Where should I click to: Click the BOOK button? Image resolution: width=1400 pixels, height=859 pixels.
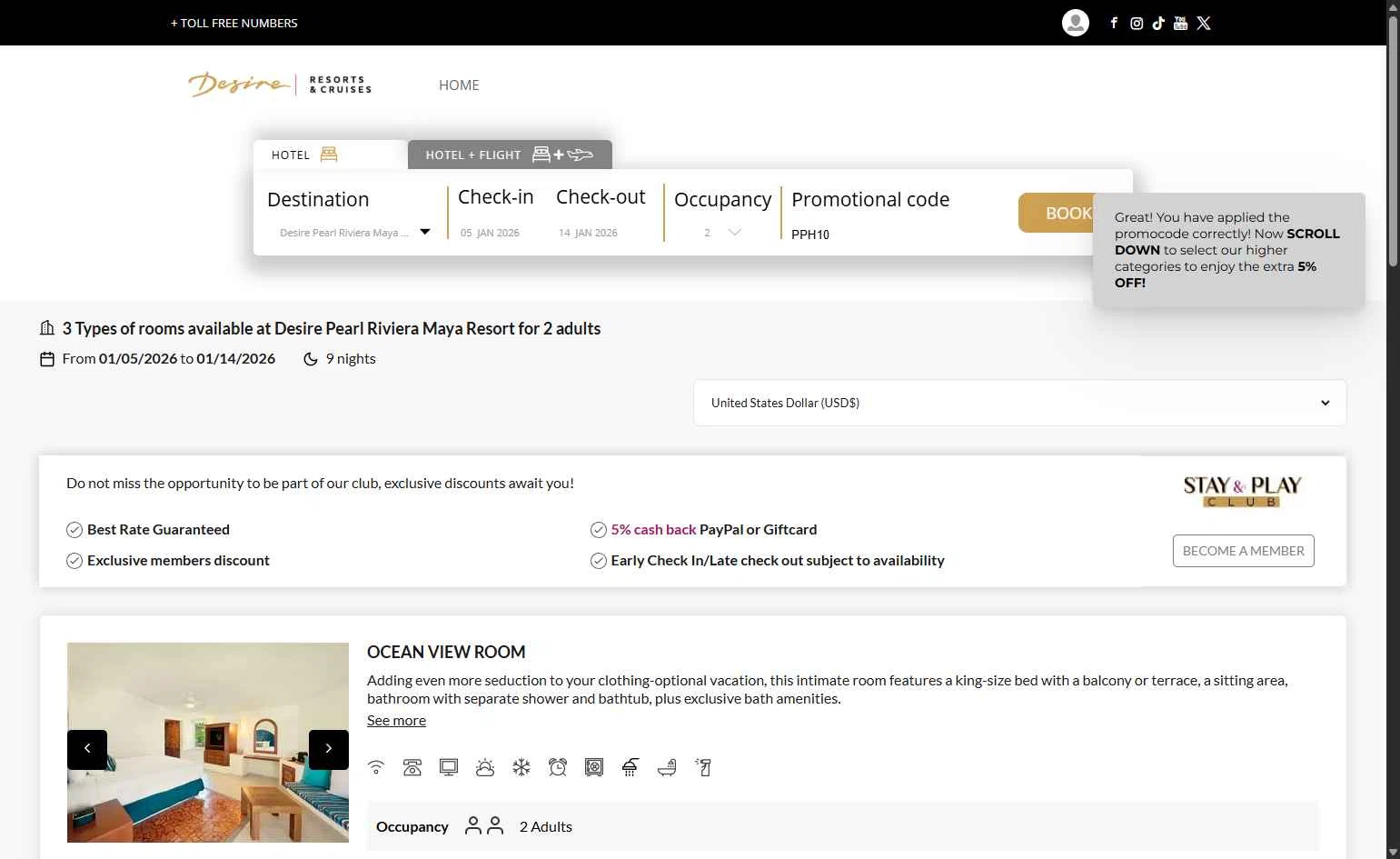[1057, 213]
